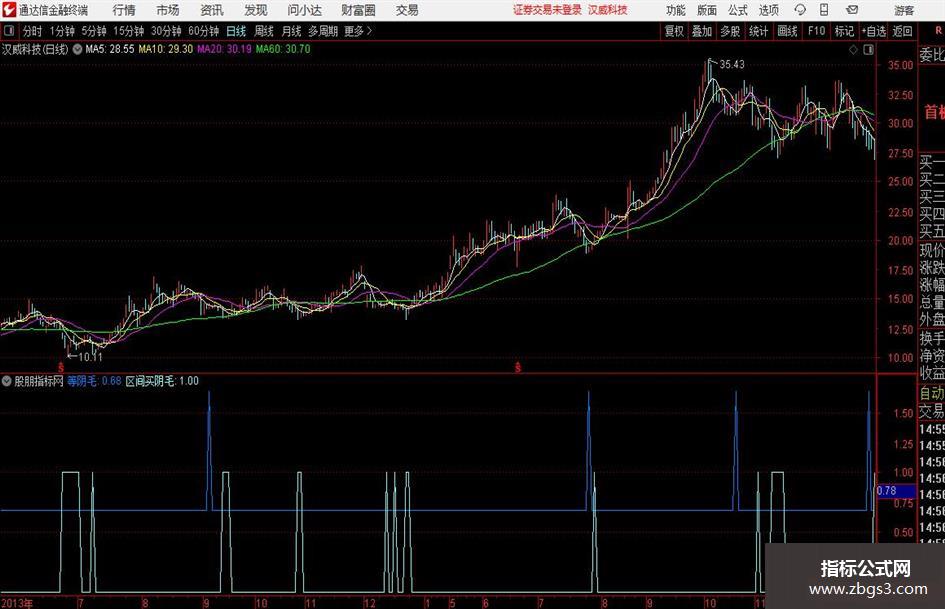The height and width of the screenshot is (609, 945).
Task: Open the 交易 menu
Action: 407,10
